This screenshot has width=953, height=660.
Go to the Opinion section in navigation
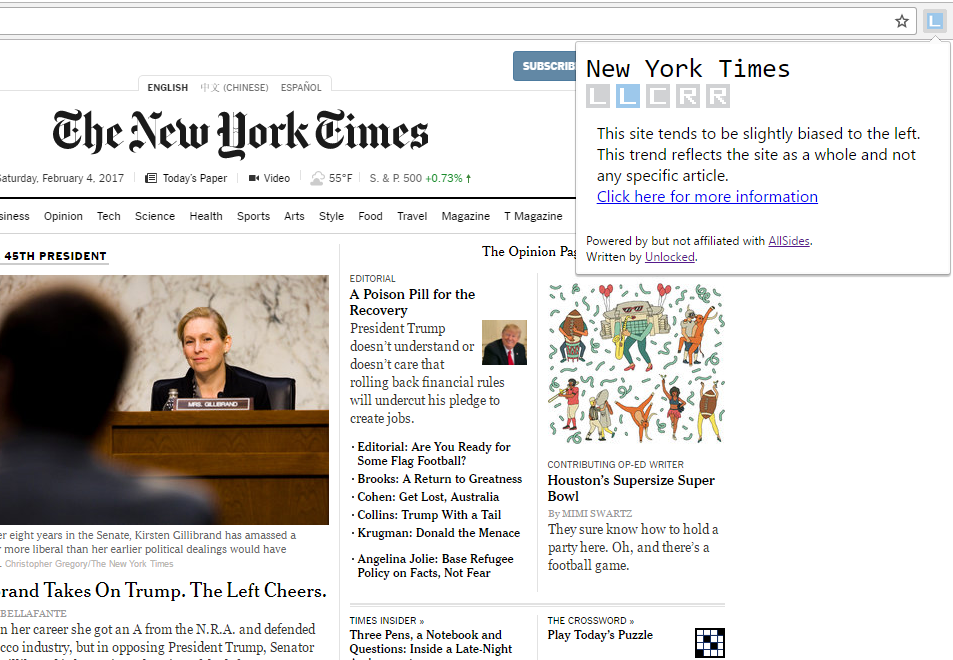(x=63, y=216)
